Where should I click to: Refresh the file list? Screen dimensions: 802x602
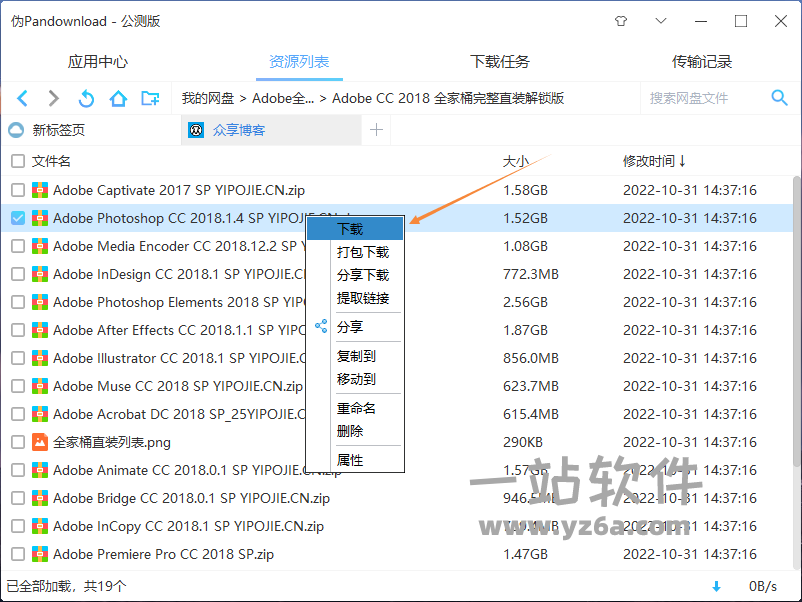coord(86,98)
